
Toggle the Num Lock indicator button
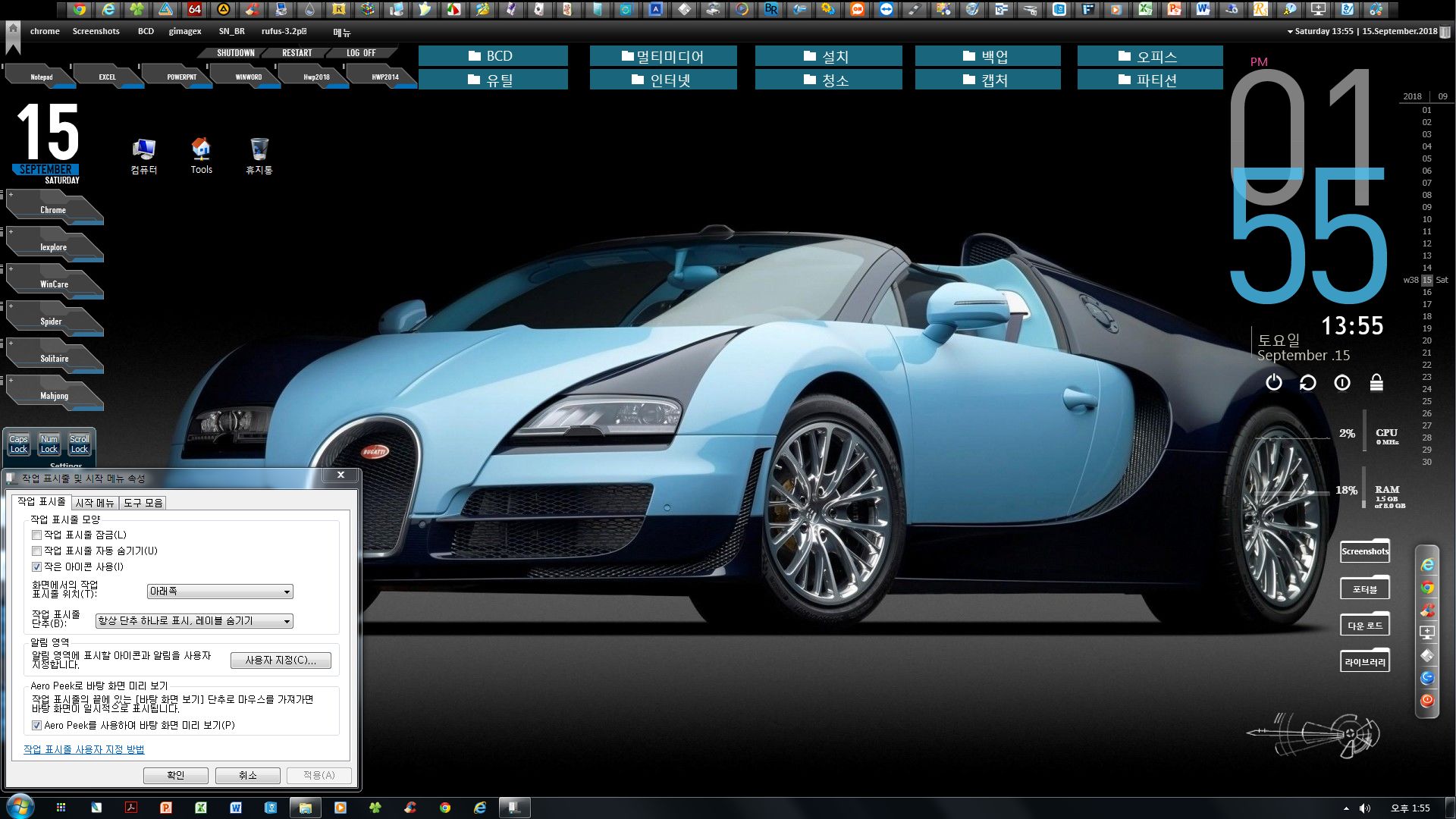(x=49, y=444)
